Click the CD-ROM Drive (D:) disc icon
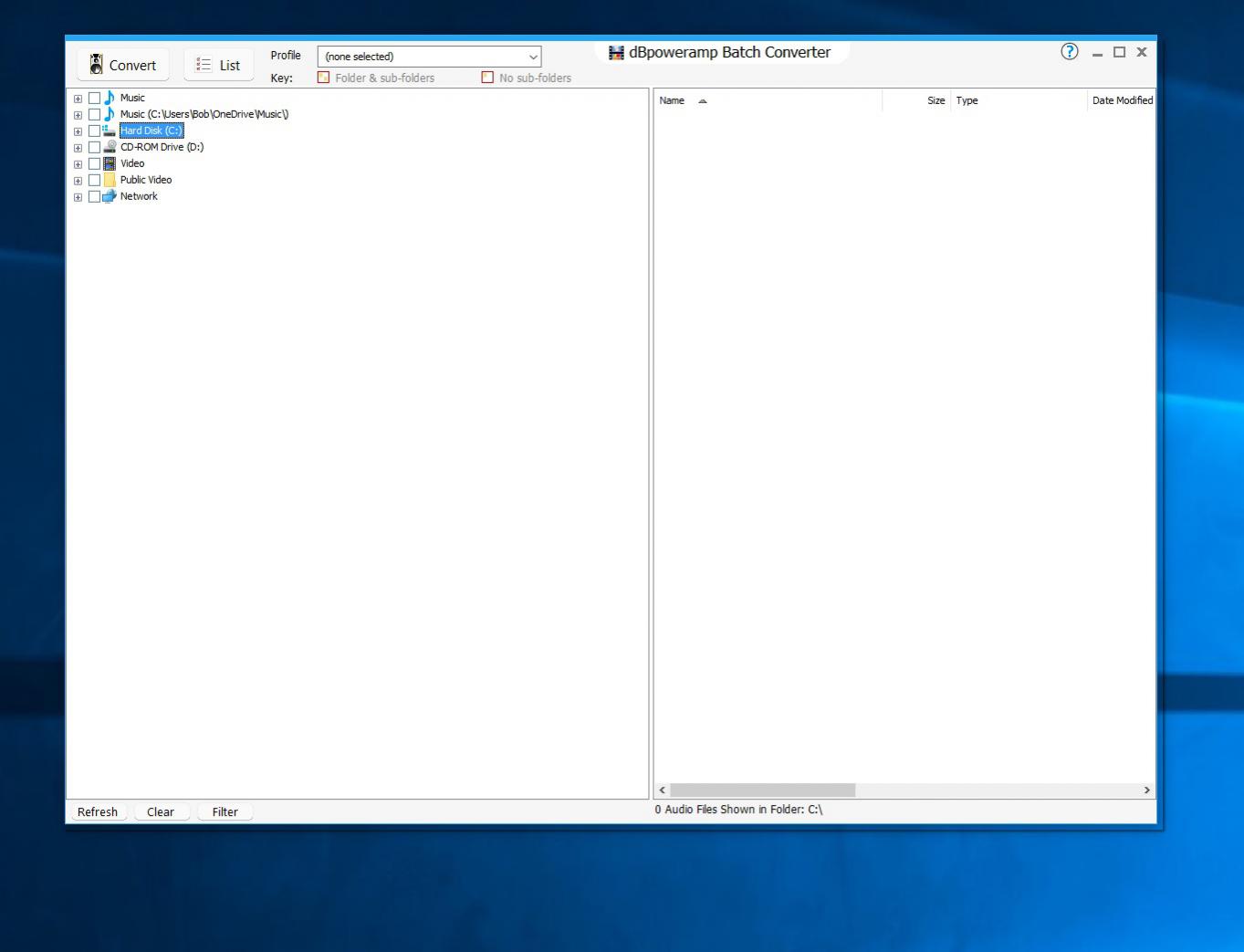The image size is (1244, 952). 110,147
